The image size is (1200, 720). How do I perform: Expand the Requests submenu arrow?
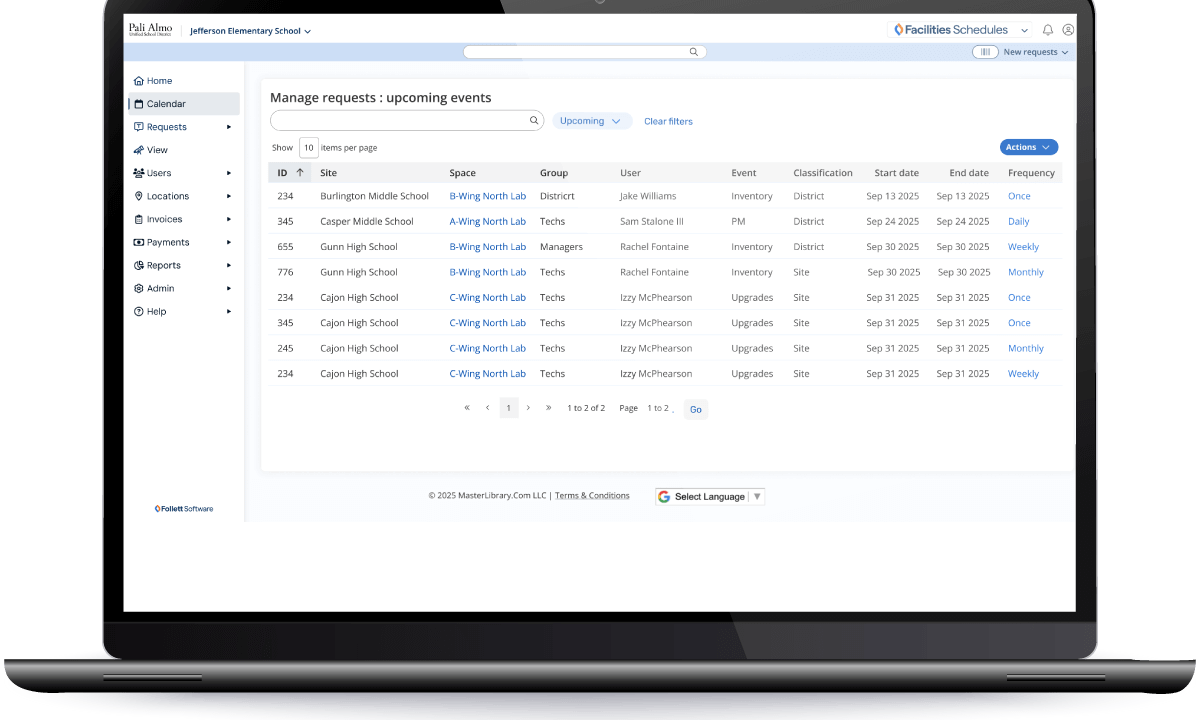click(x=229, y=127)
